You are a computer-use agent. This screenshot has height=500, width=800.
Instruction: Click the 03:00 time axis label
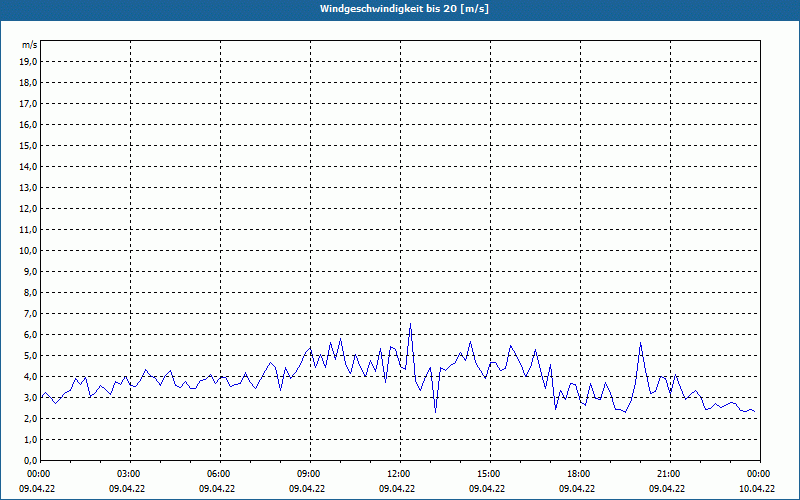click(131, 474)
